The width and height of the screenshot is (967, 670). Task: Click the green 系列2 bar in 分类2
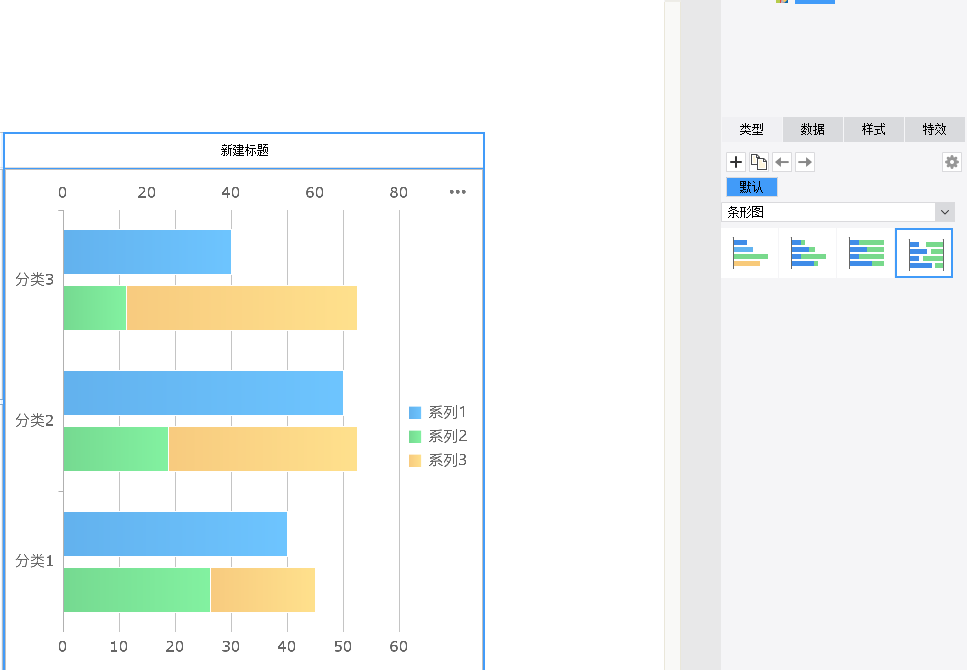pyautogui.click(x=116, y=449)
